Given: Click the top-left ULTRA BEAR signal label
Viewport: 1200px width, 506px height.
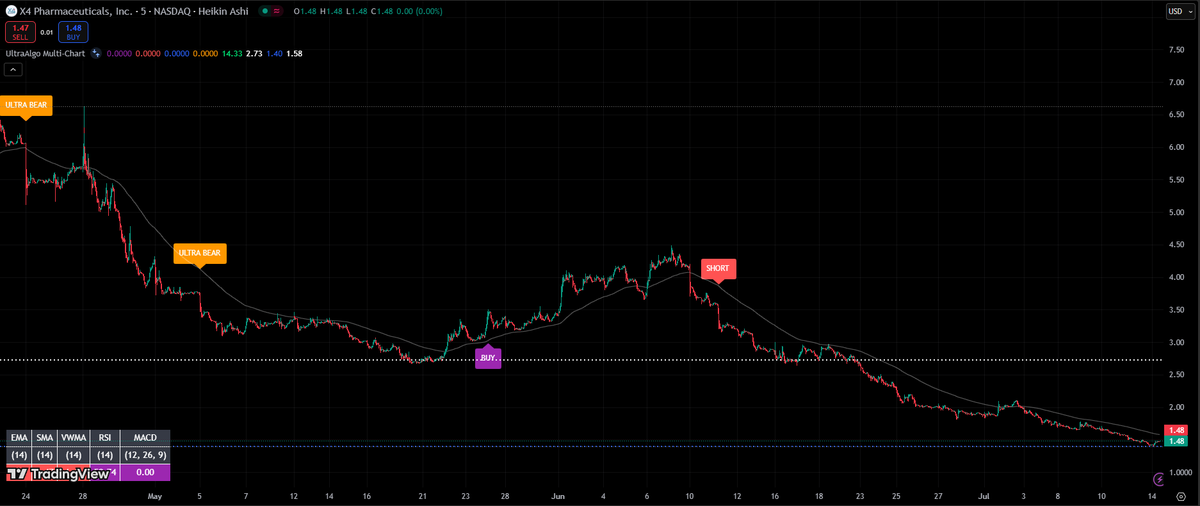Looking at the screenshot, I should pyautogui.click(x=25, y=104).
